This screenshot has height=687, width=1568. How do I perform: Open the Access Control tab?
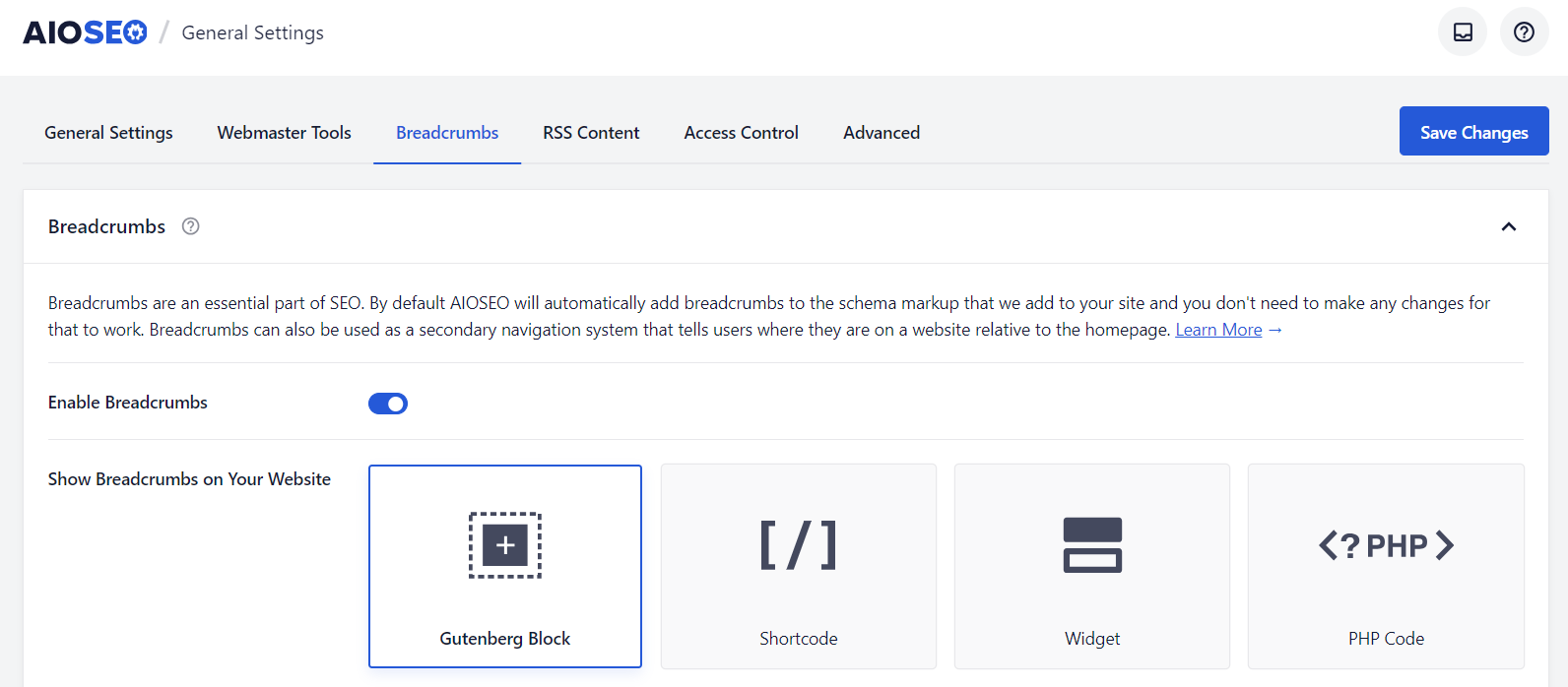point(741,133)
